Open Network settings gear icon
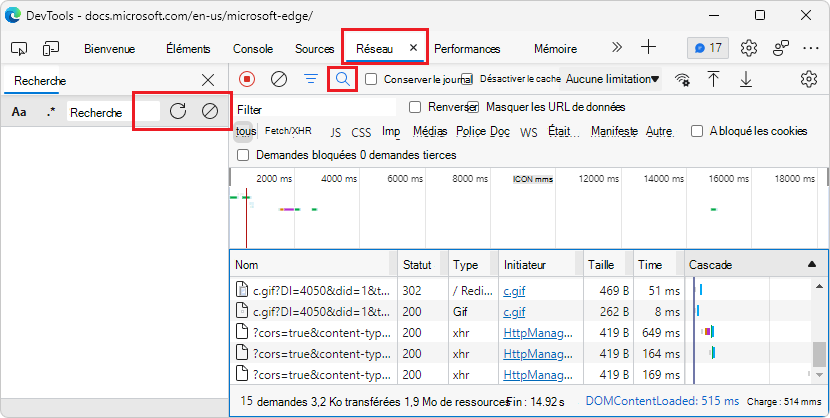830x418 pixels. 809,79
